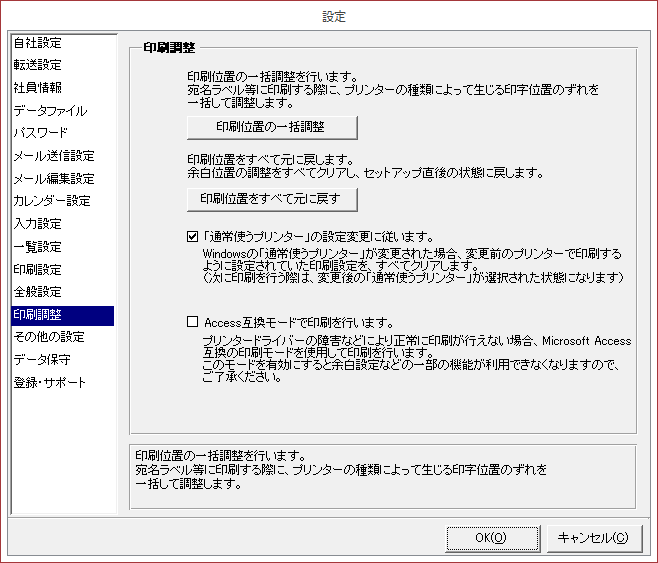
Task: Enable Access互換モード printing checkbox
Action: pos(192,322)
